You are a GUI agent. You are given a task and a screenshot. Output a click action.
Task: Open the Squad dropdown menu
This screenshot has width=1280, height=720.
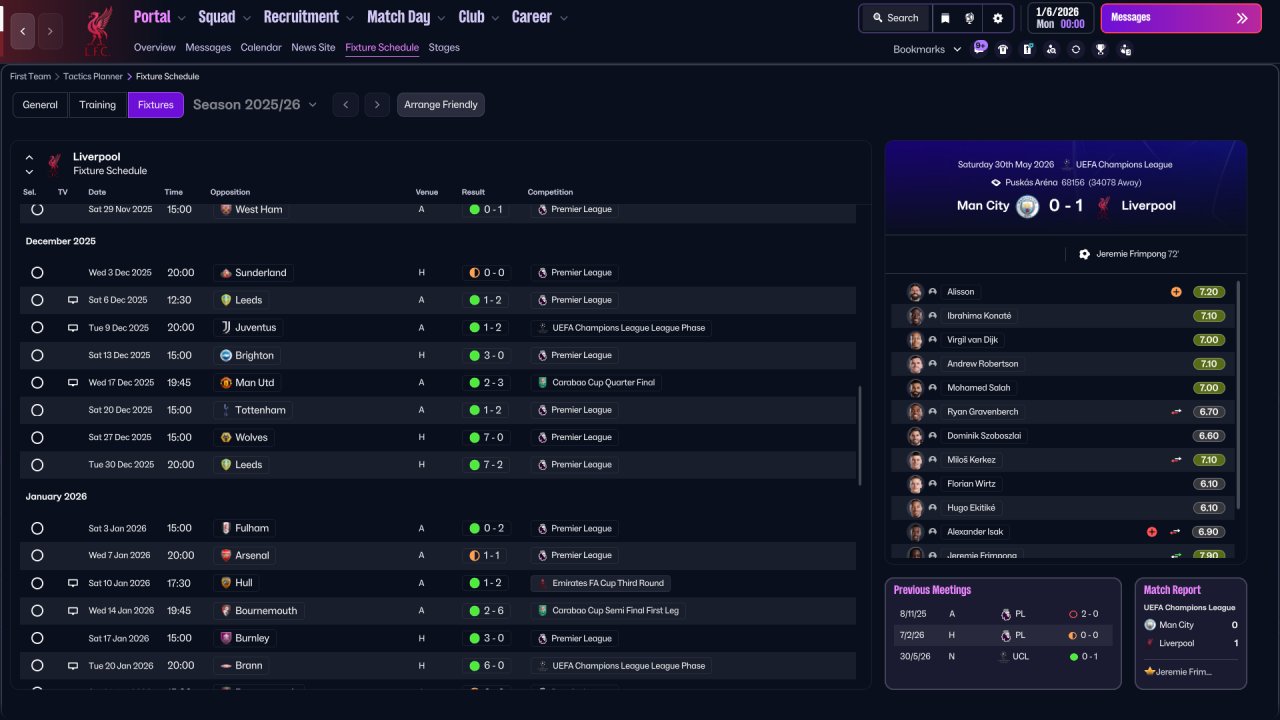click(225, 17)
